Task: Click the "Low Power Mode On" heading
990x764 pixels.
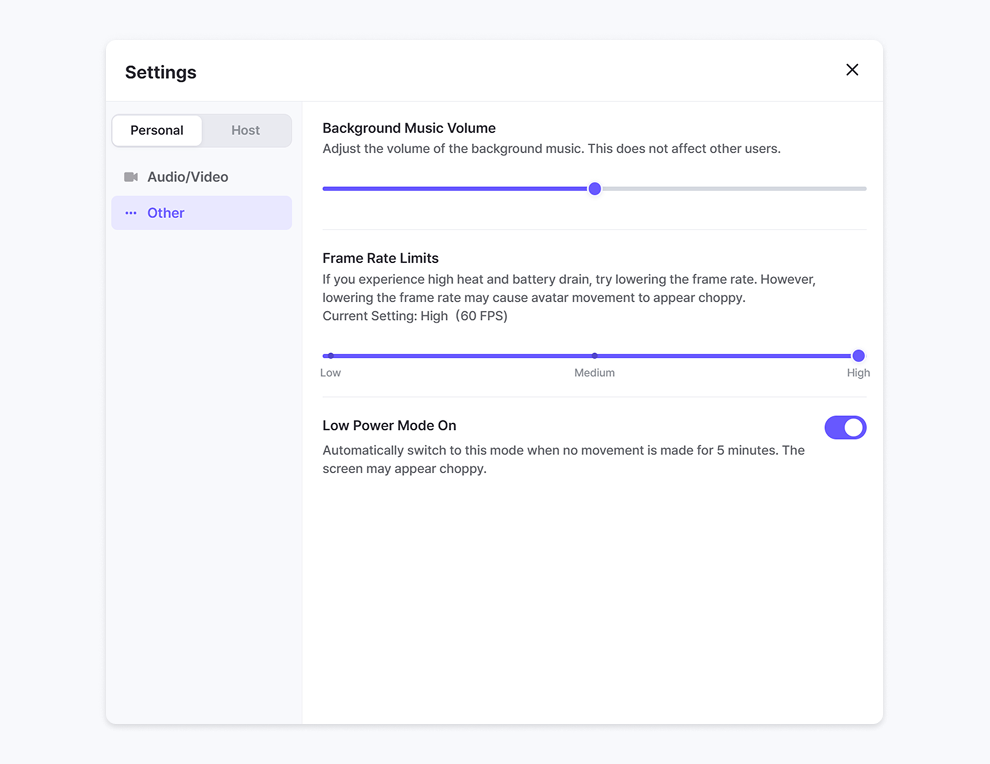Action: pyautogui.click(x=389, y=426)
